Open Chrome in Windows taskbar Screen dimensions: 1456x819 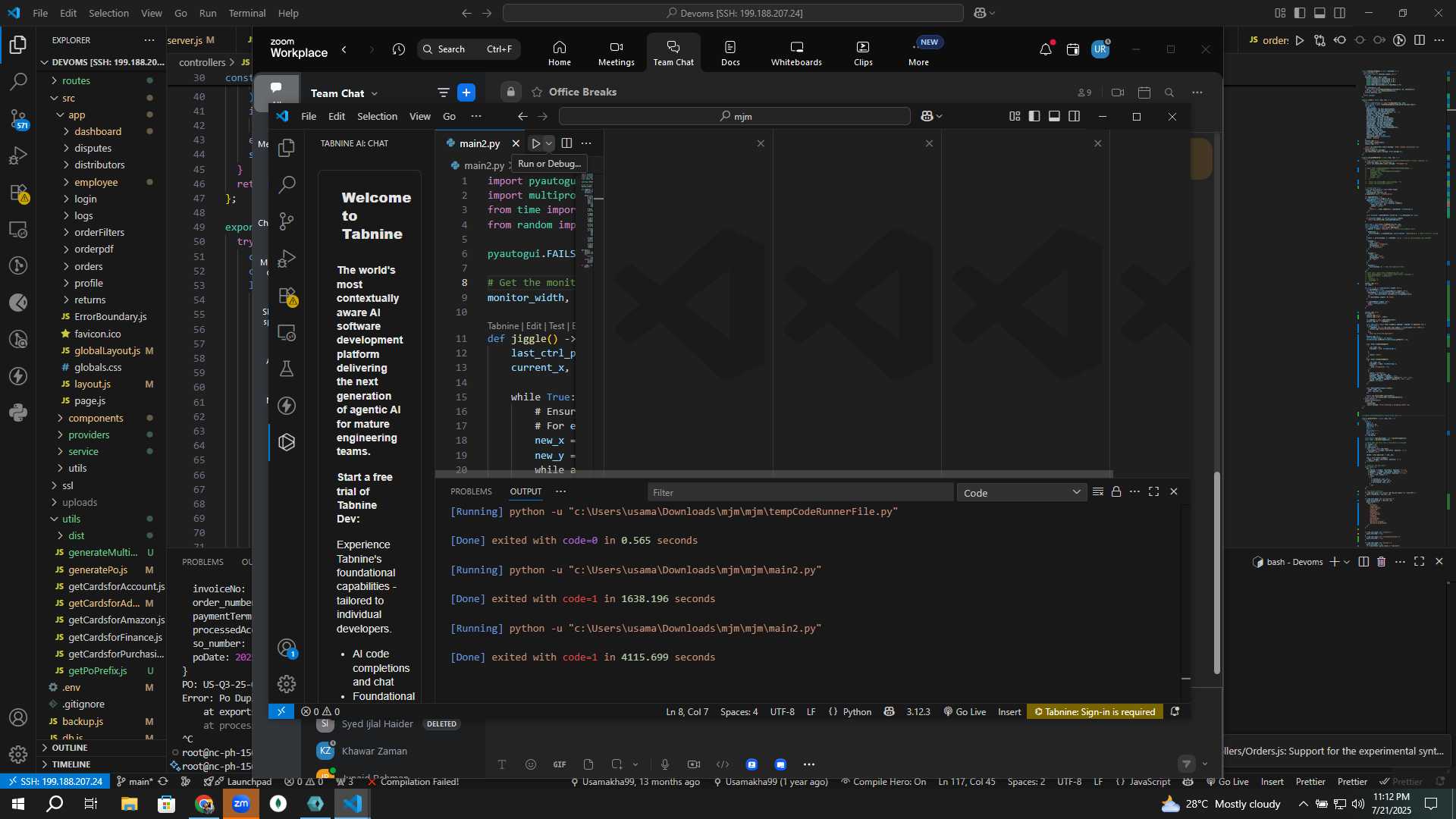[204, 804]
